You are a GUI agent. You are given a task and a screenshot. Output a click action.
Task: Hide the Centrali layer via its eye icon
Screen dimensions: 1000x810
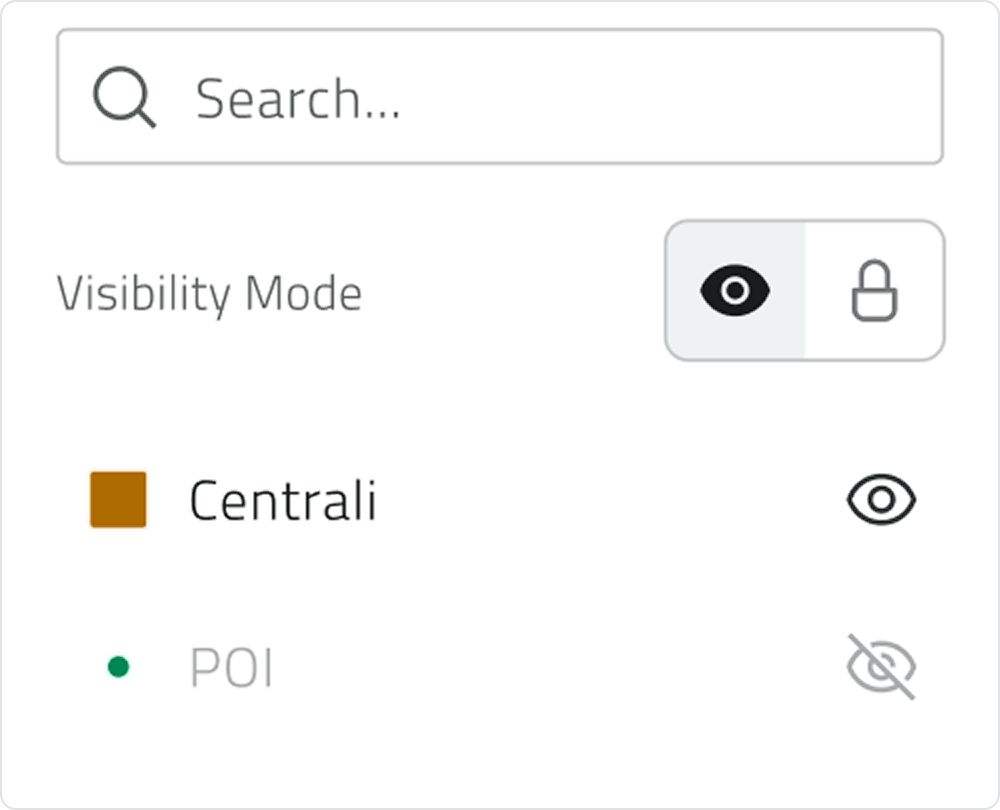tap(881, 500)
